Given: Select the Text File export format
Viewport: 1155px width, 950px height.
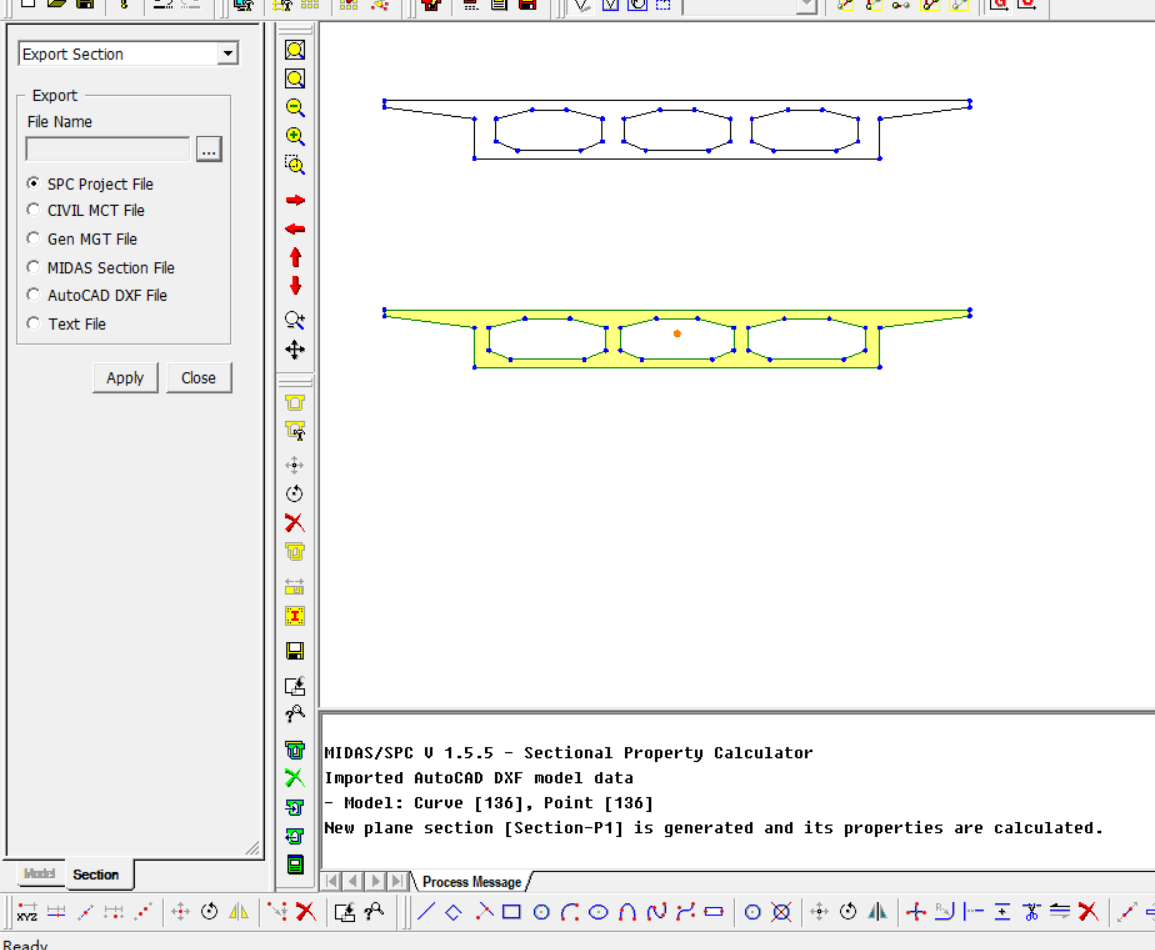Looking at the screenshot, I should click(34, 324).
